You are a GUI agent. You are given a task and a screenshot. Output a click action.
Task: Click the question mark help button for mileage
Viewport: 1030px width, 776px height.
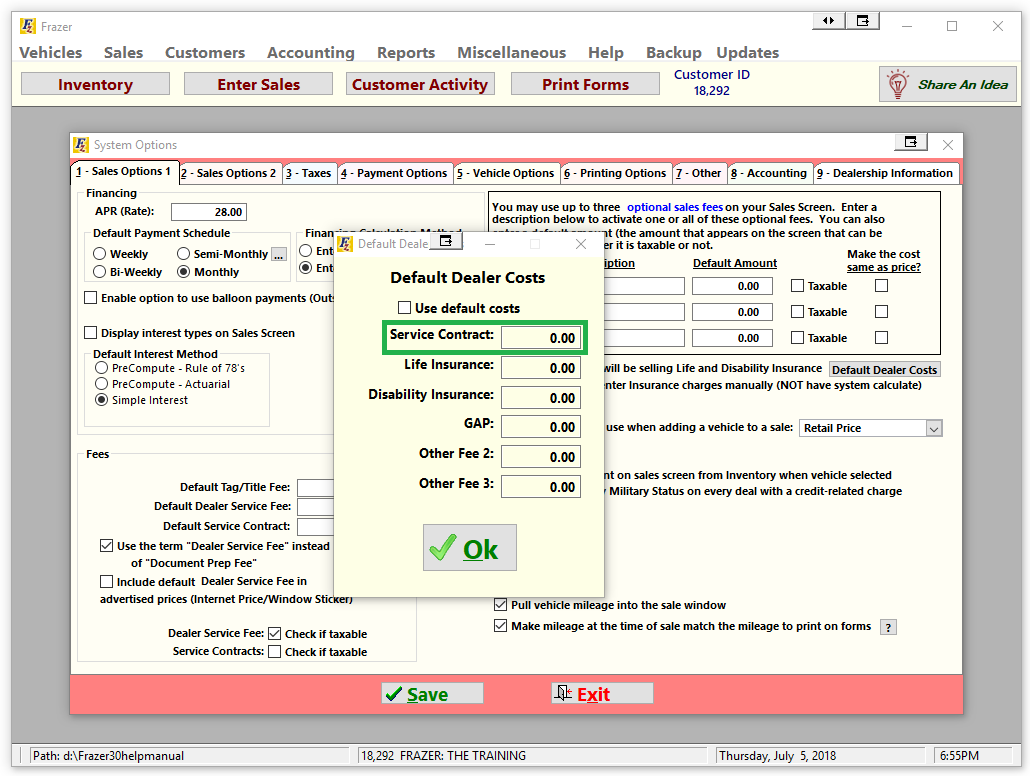pos(888,627)
